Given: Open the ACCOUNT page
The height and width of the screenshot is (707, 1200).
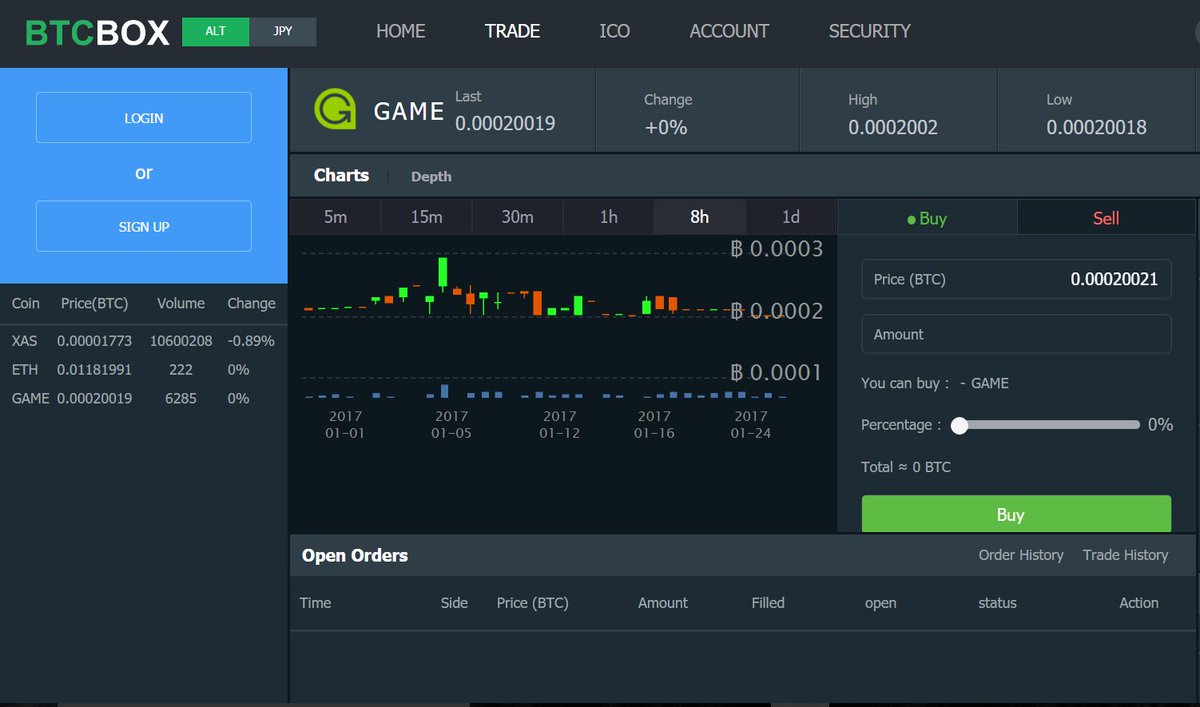Looking at the screenshot, I should (x=729, y=31).
